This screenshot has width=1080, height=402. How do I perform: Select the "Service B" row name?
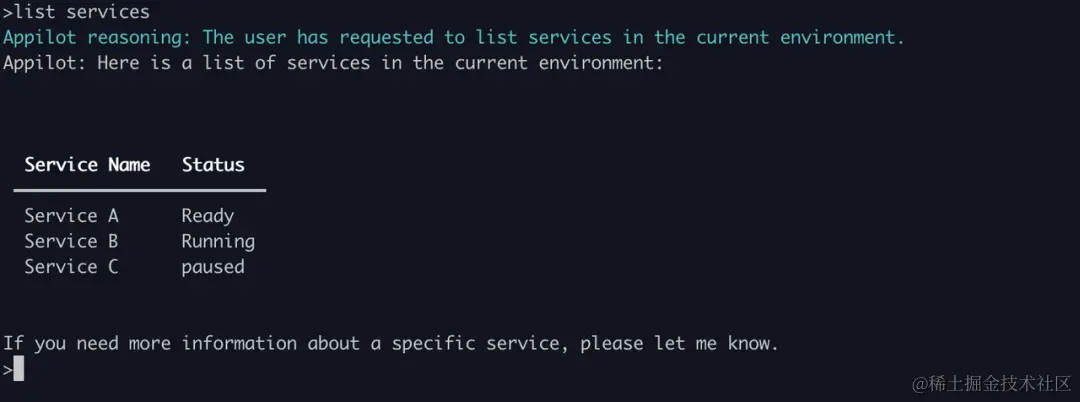point(72,242)
